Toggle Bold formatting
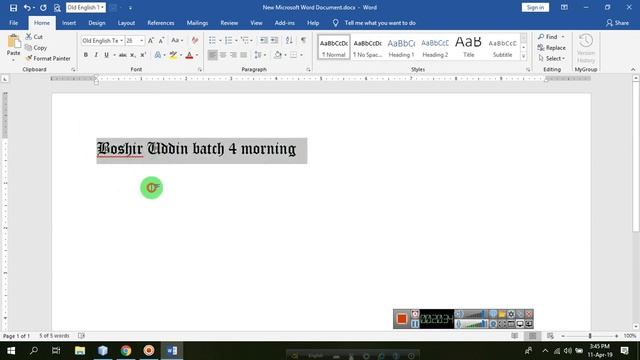 pyautogui.click(x=86, y=55)
